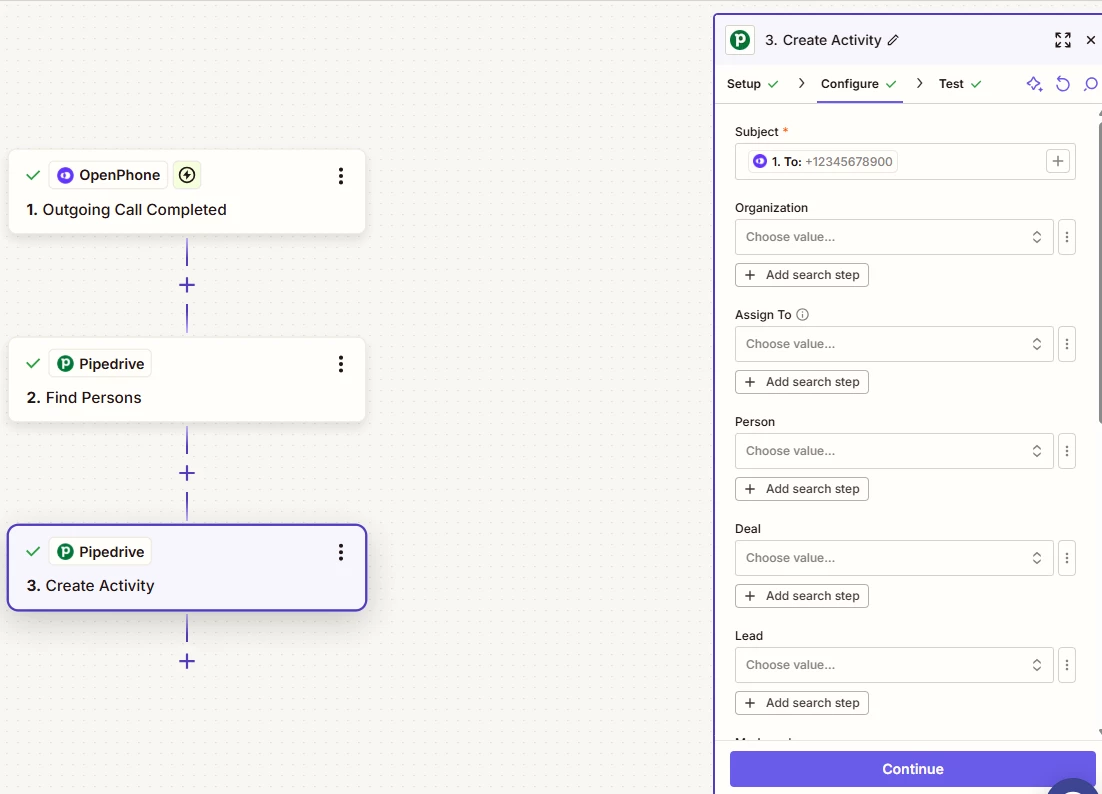Open Deal field options menu

[x=1067, y=558]
